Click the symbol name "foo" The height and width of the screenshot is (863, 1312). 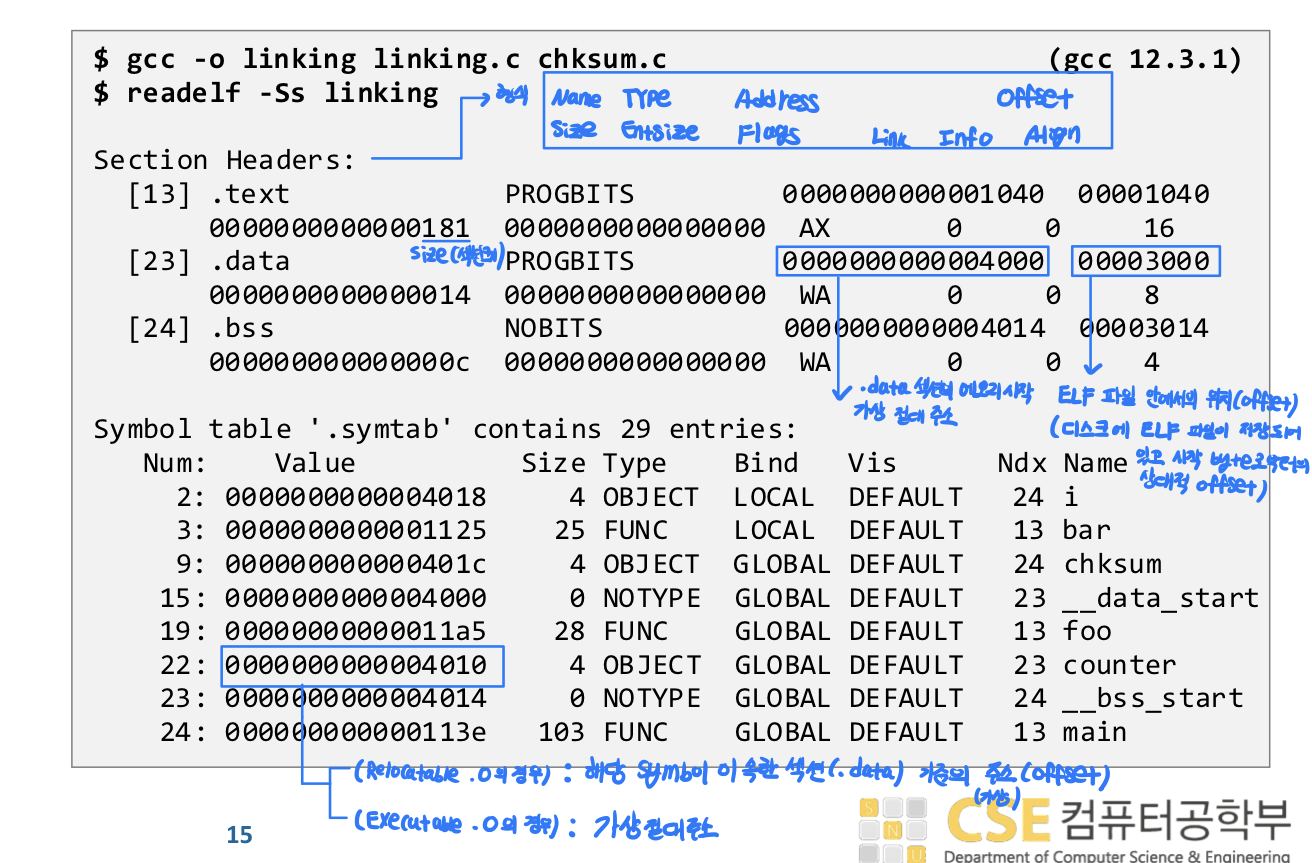(x=1087, y=631)
